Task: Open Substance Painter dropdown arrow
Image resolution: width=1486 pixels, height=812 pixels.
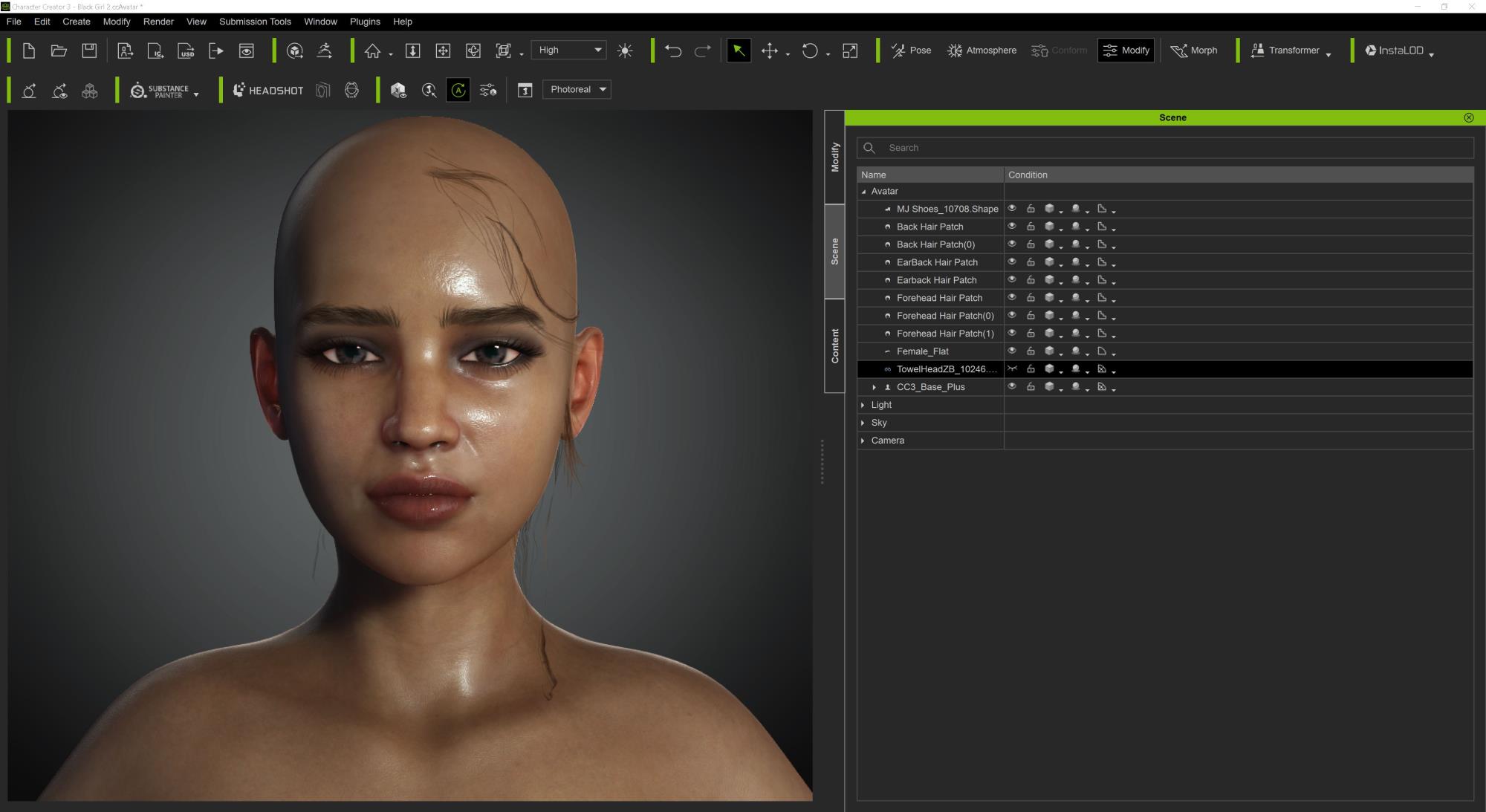Action: click(x=196, y=94)
